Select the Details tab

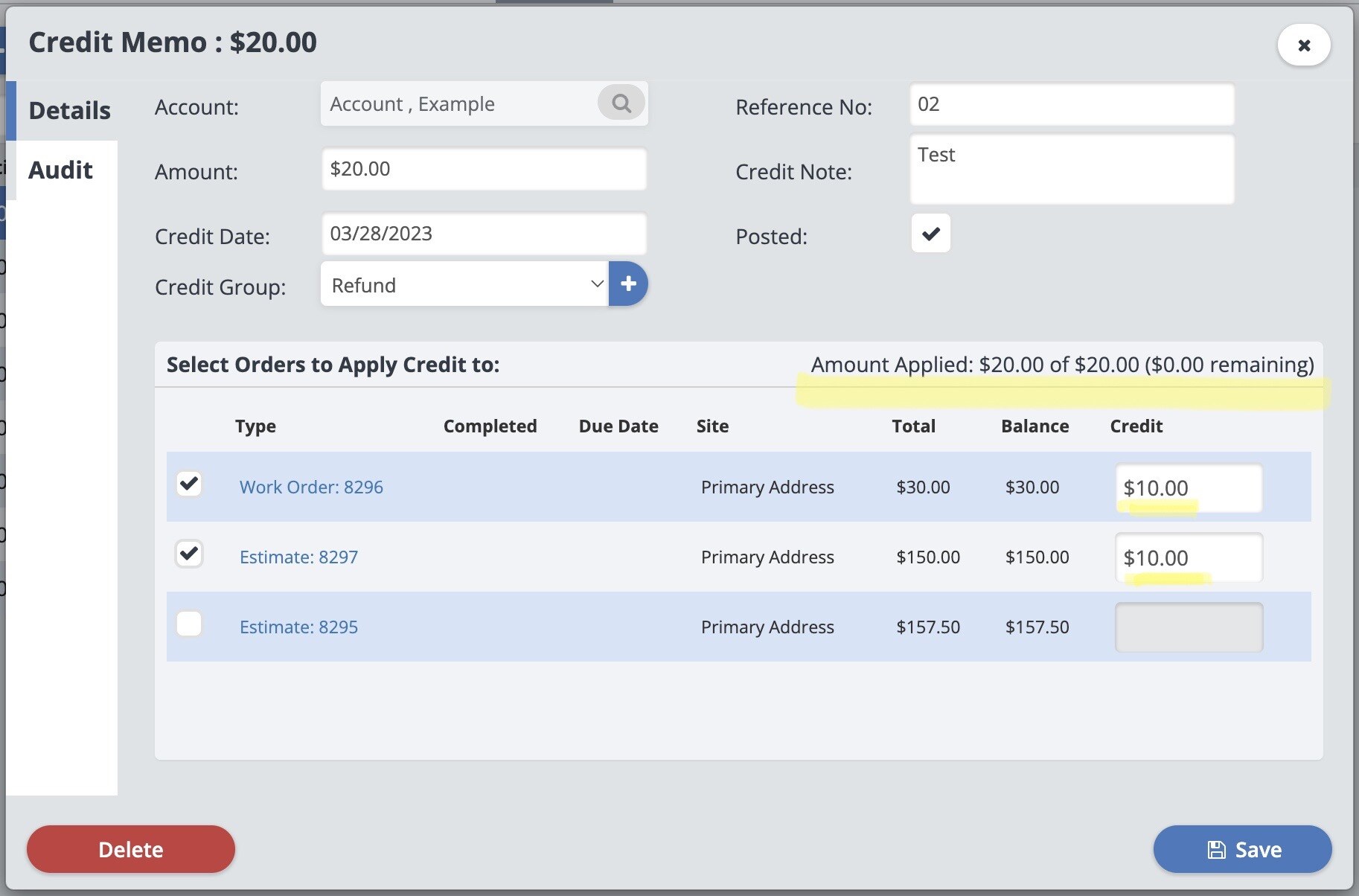point(69,111)
